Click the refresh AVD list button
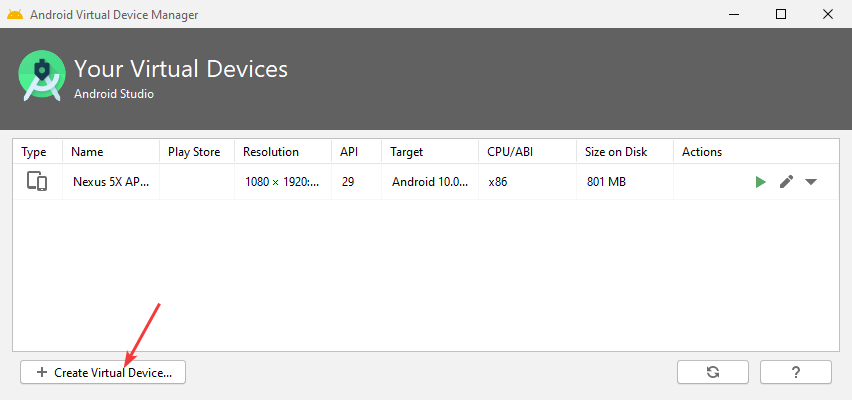 713,372
